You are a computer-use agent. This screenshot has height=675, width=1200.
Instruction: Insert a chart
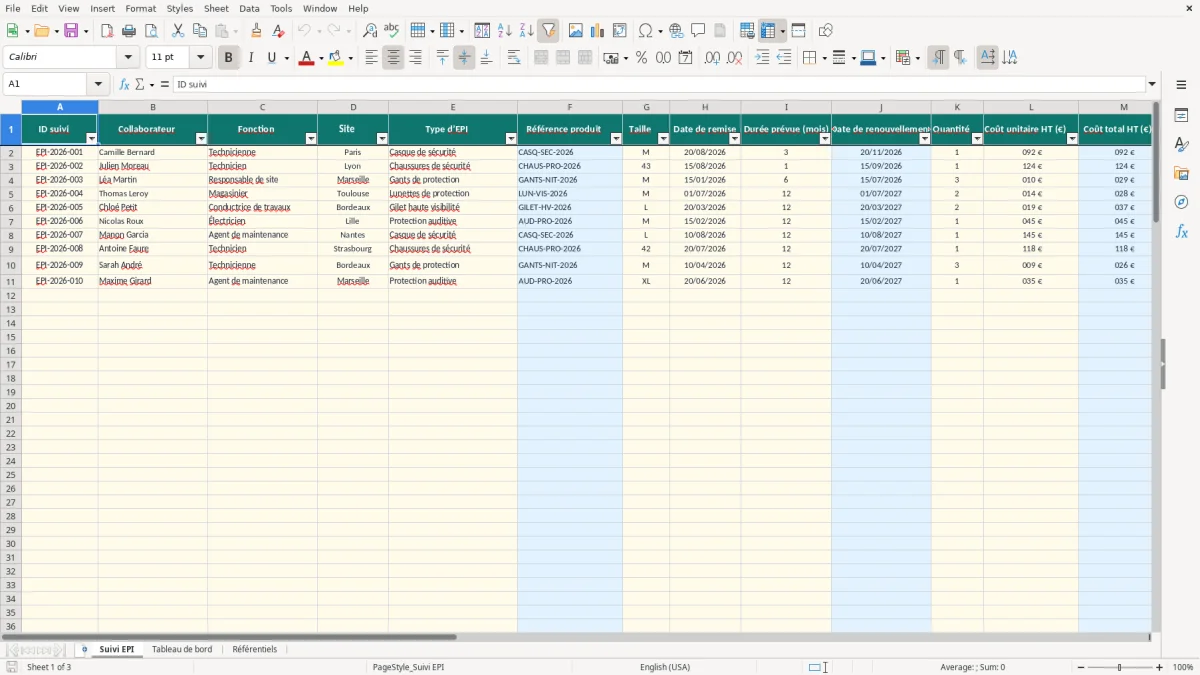click(x=598, y=31)
